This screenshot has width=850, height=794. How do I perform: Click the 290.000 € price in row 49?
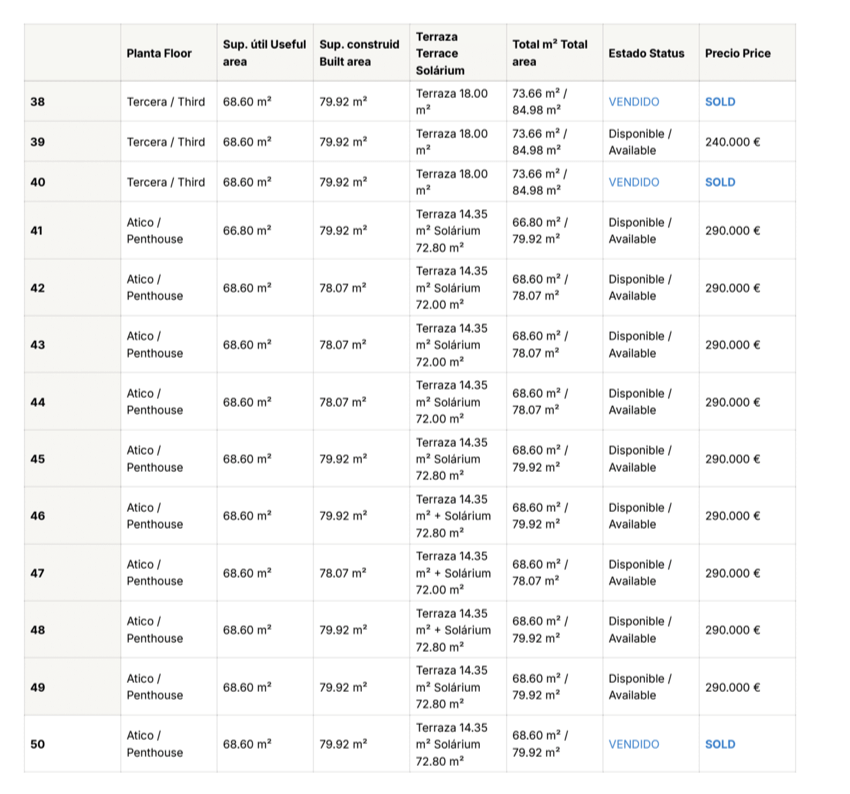click(x=732, y=687)
